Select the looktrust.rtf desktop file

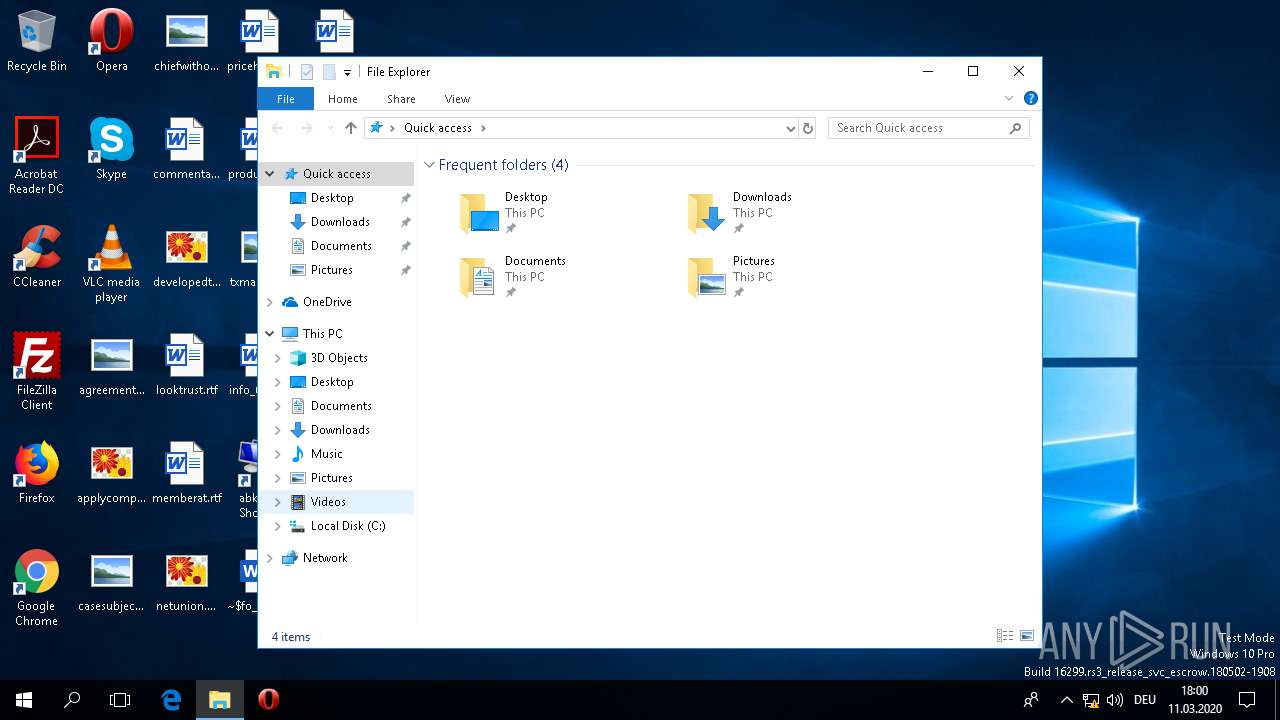[x=186, y=365]
